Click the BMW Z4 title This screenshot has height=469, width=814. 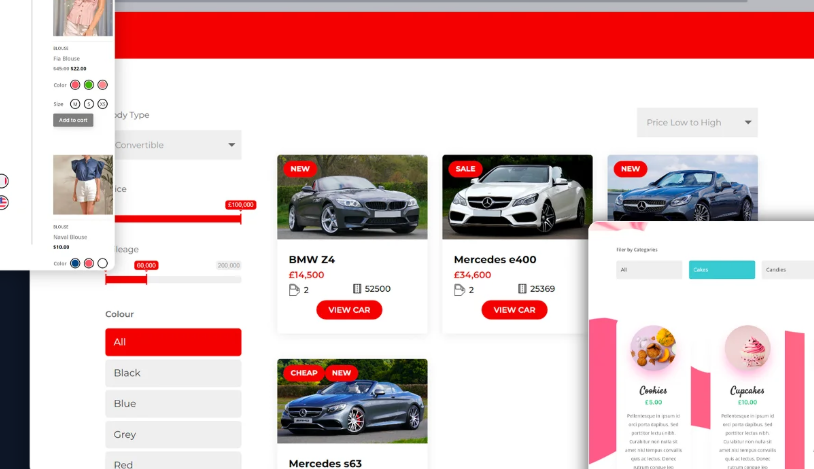coord(311,260)
